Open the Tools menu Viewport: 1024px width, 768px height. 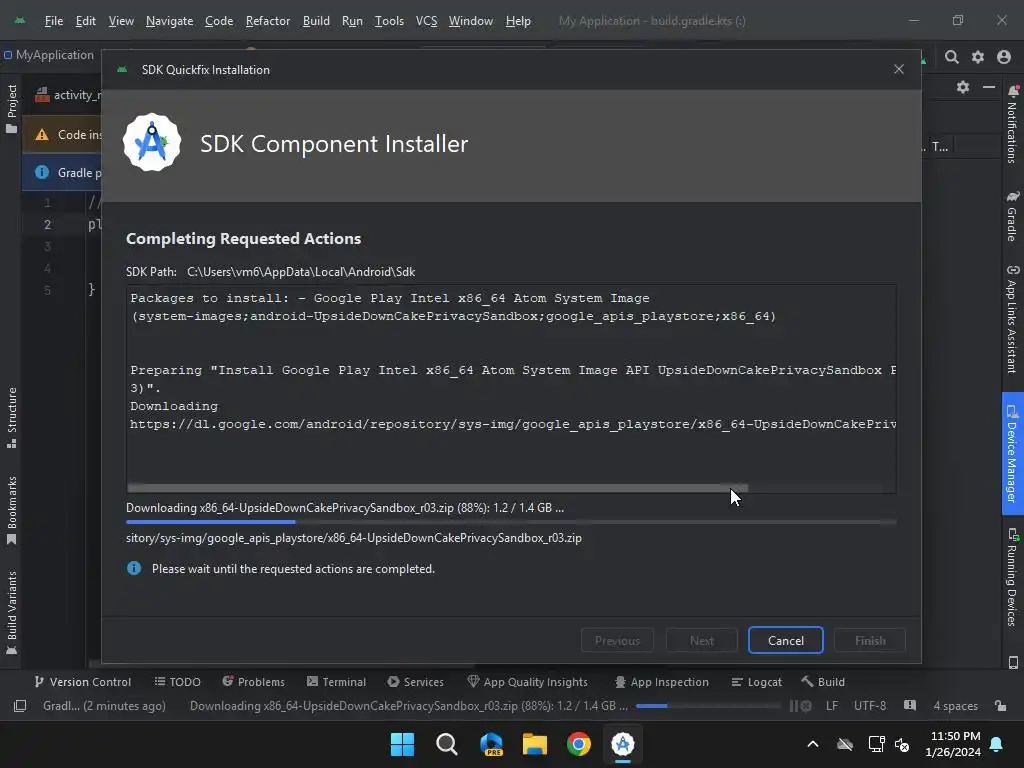point(389,21)
